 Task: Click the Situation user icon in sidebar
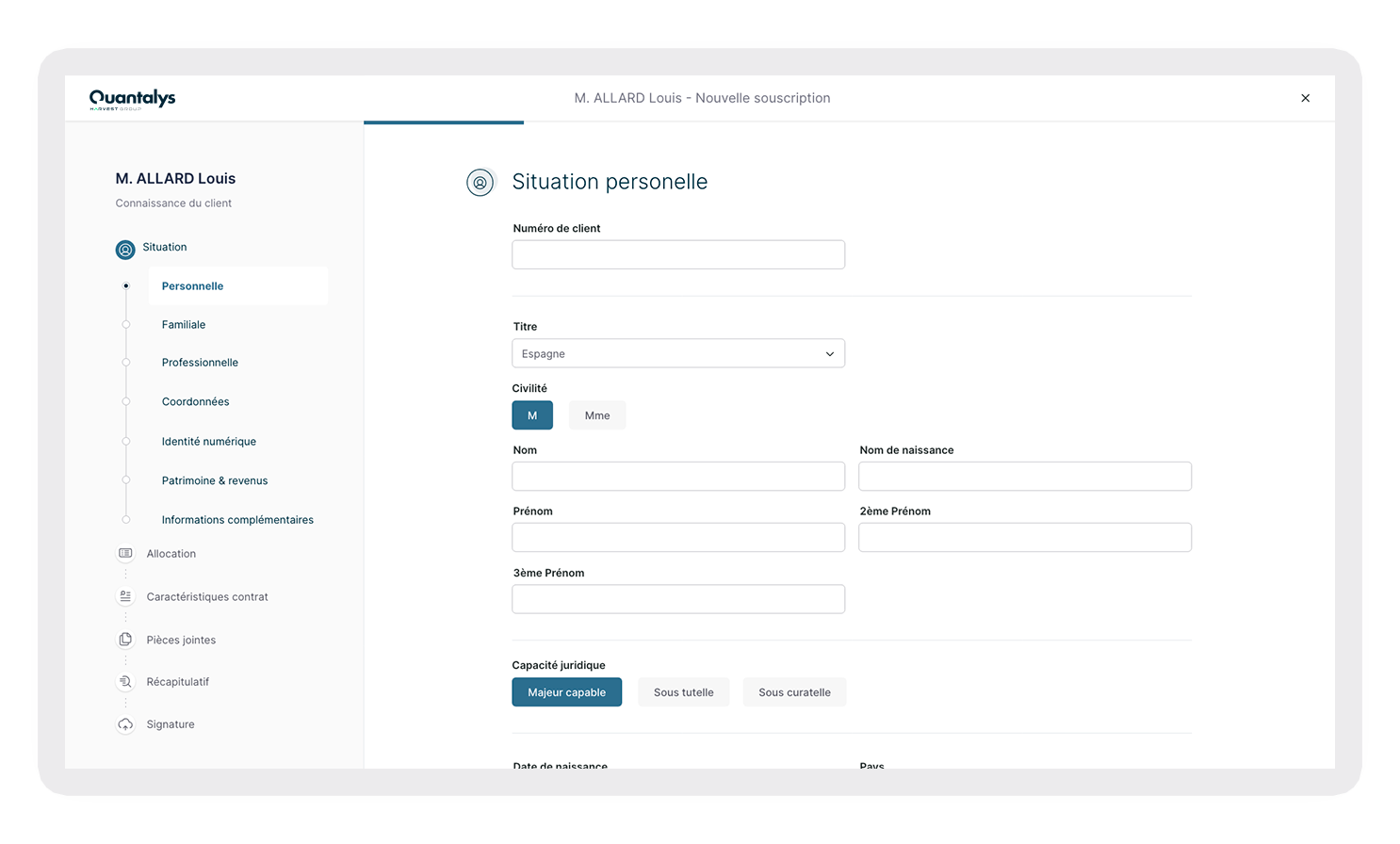pos(125,250)
